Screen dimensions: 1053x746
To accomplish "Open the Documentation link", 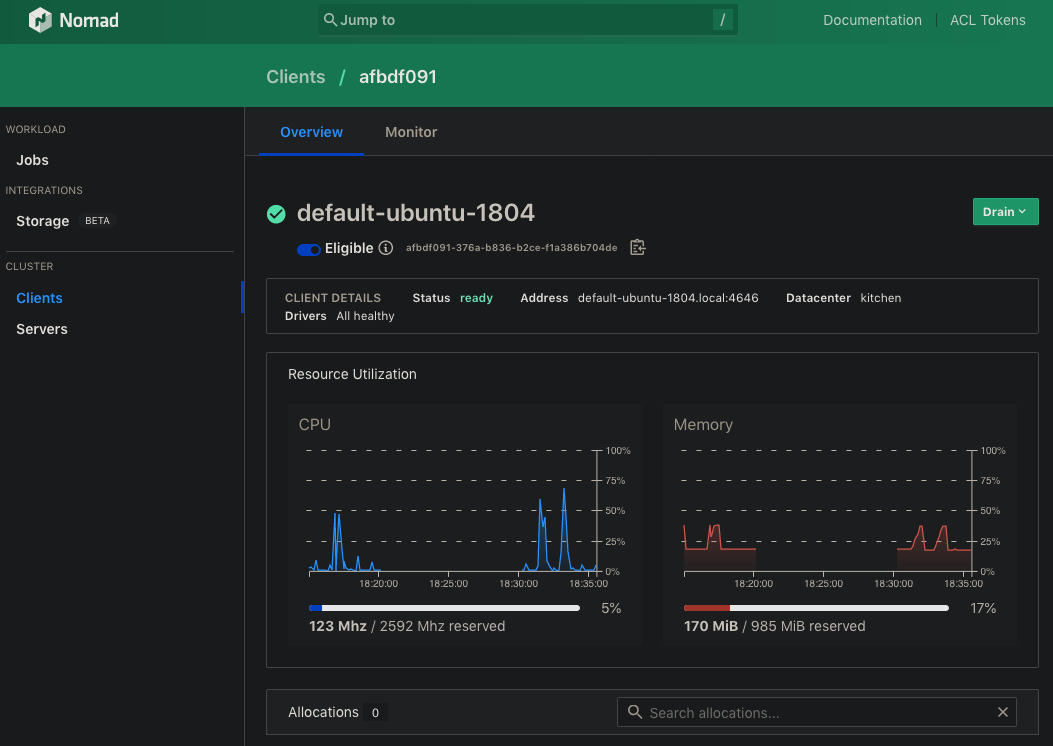I will coord(872,20).
